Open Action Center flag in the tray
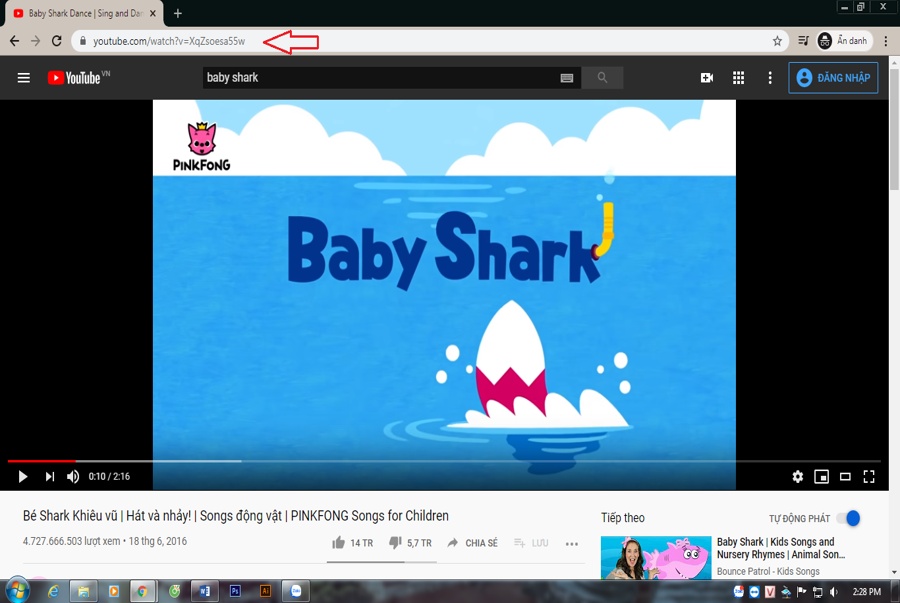The width and height of the screenshot is (900, 603). click(802, 592)
